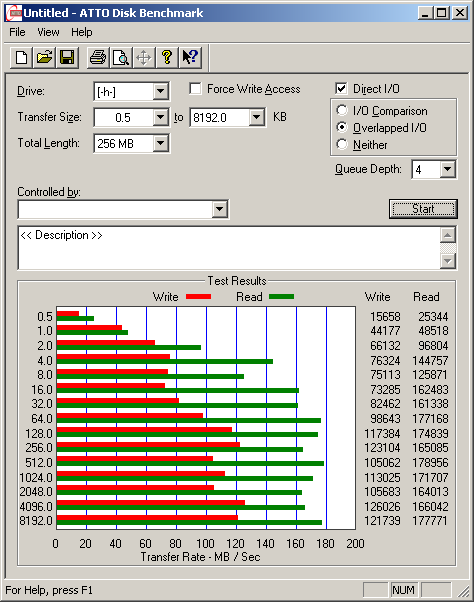Click the ATTO app icon in title bar

tap(14, 13)
